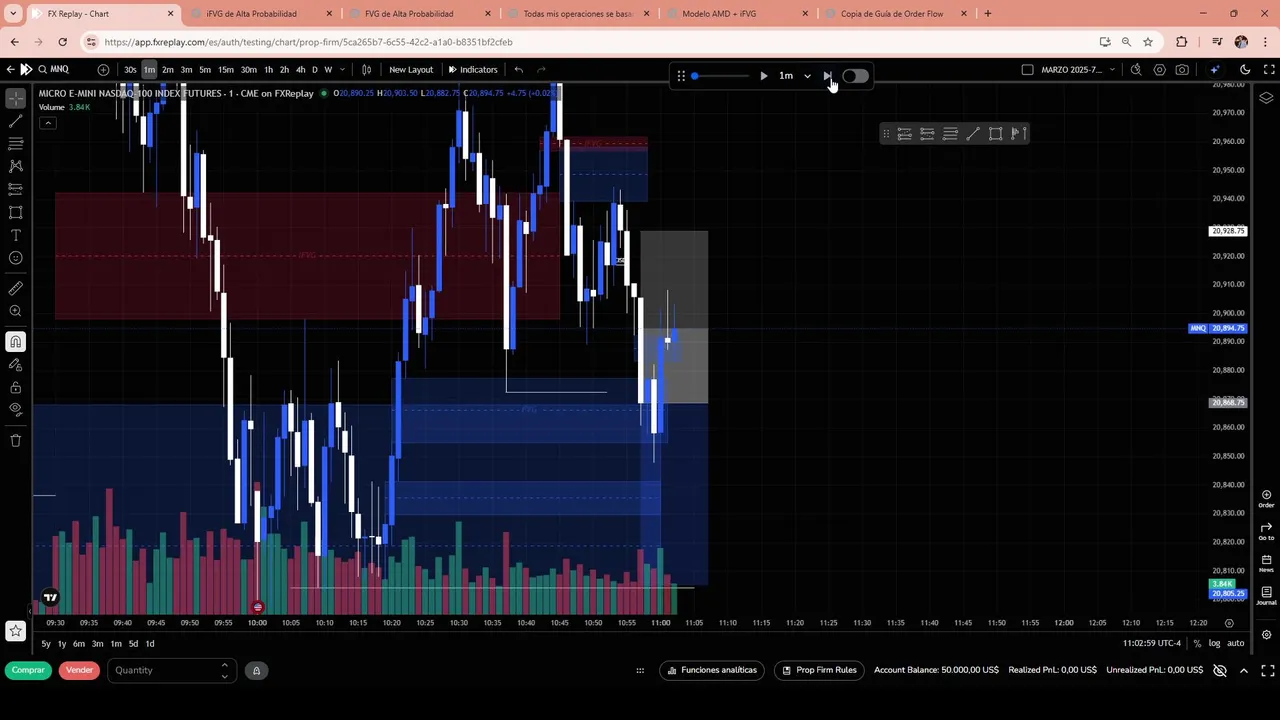Image resolution: width=1280 pixels, height=720 pixels.
Task: Activate the zoom-in magnifier tool
Action: click(16, 311)
